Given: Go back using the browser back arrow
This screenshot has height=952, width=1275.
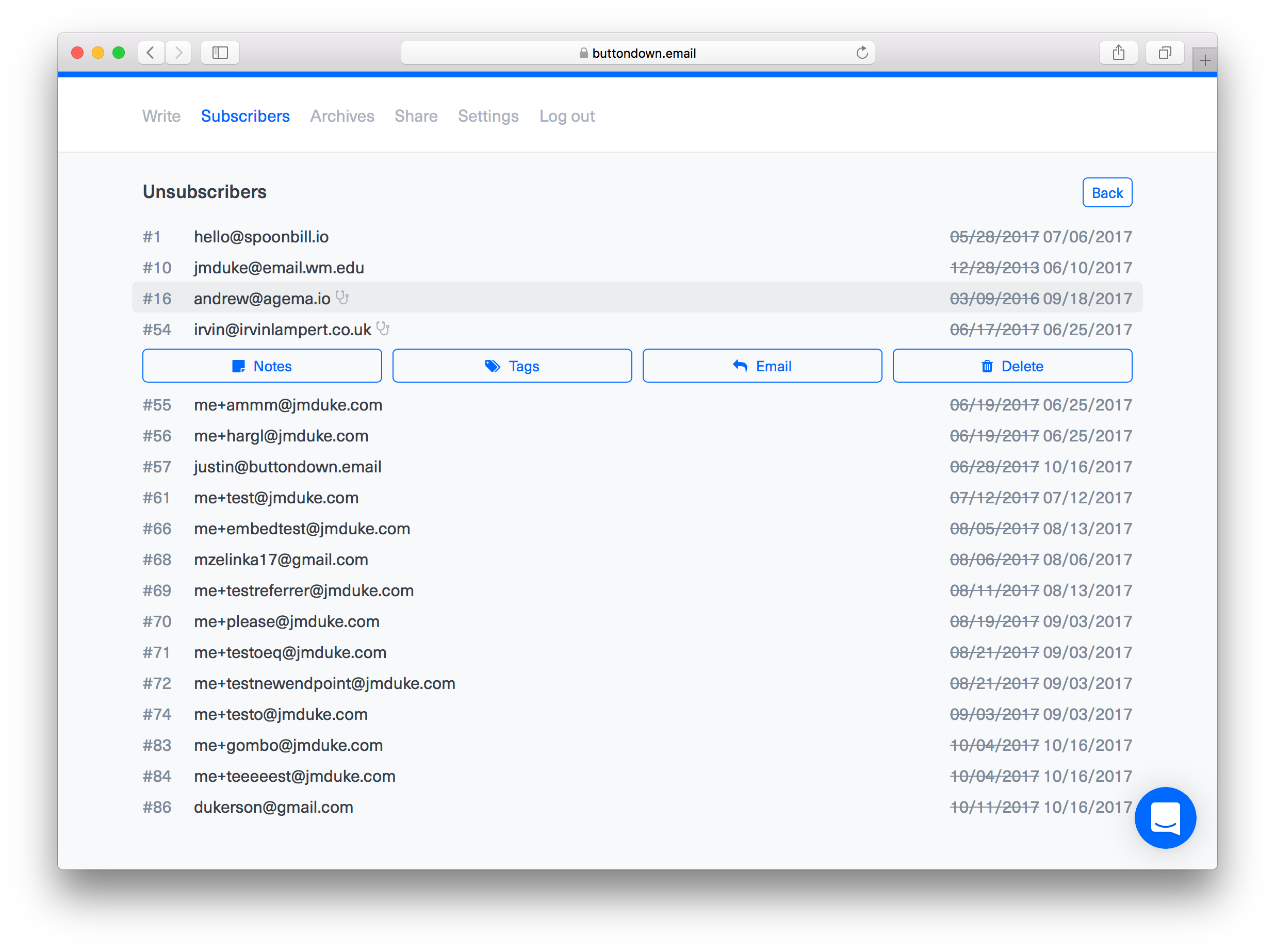Looking at the screenshot, I should (x=151, y=53).
